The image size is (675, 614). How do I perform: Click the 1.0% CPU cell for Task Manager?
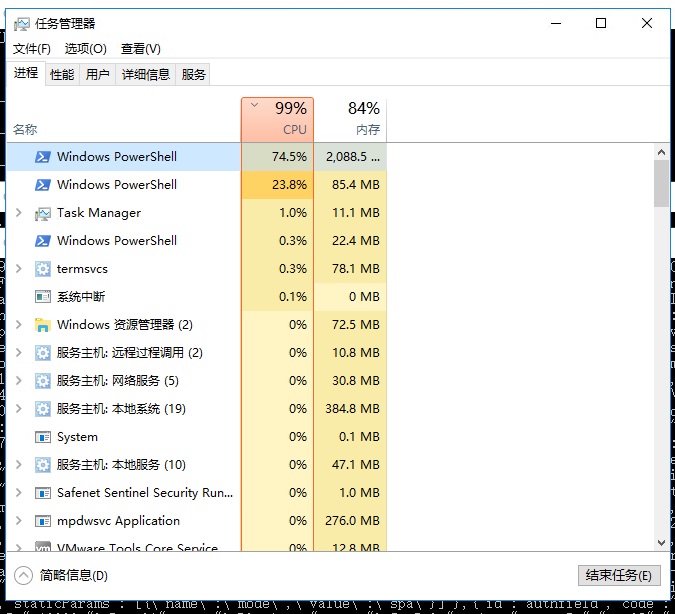click(x=278, y=213)
